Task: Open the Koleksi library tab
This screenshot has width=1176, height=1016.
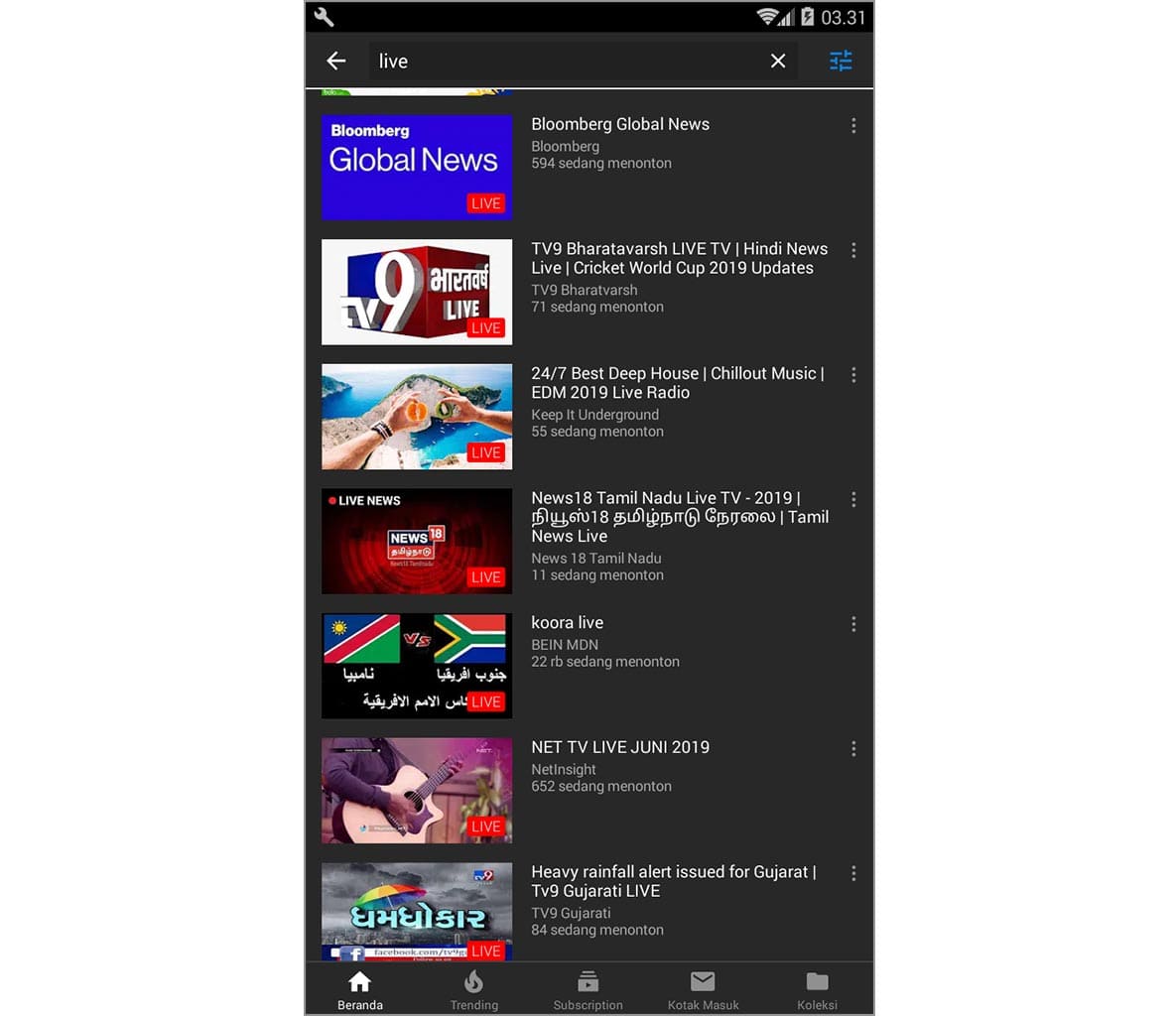Action: pyautogui.click(x=817, y=990)
